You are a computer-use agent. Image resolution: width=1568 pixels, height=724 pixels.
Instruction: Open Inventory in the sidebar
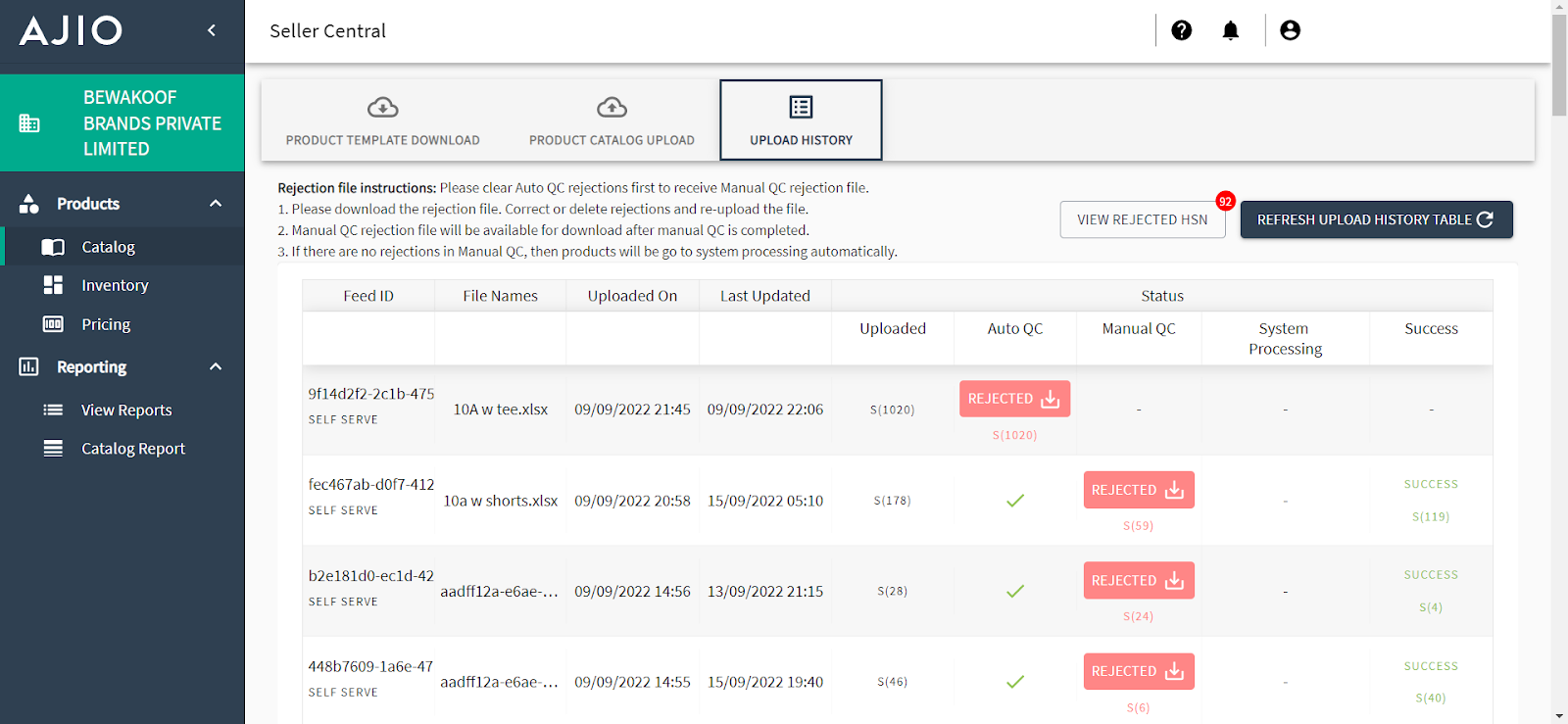pos(122,285)
